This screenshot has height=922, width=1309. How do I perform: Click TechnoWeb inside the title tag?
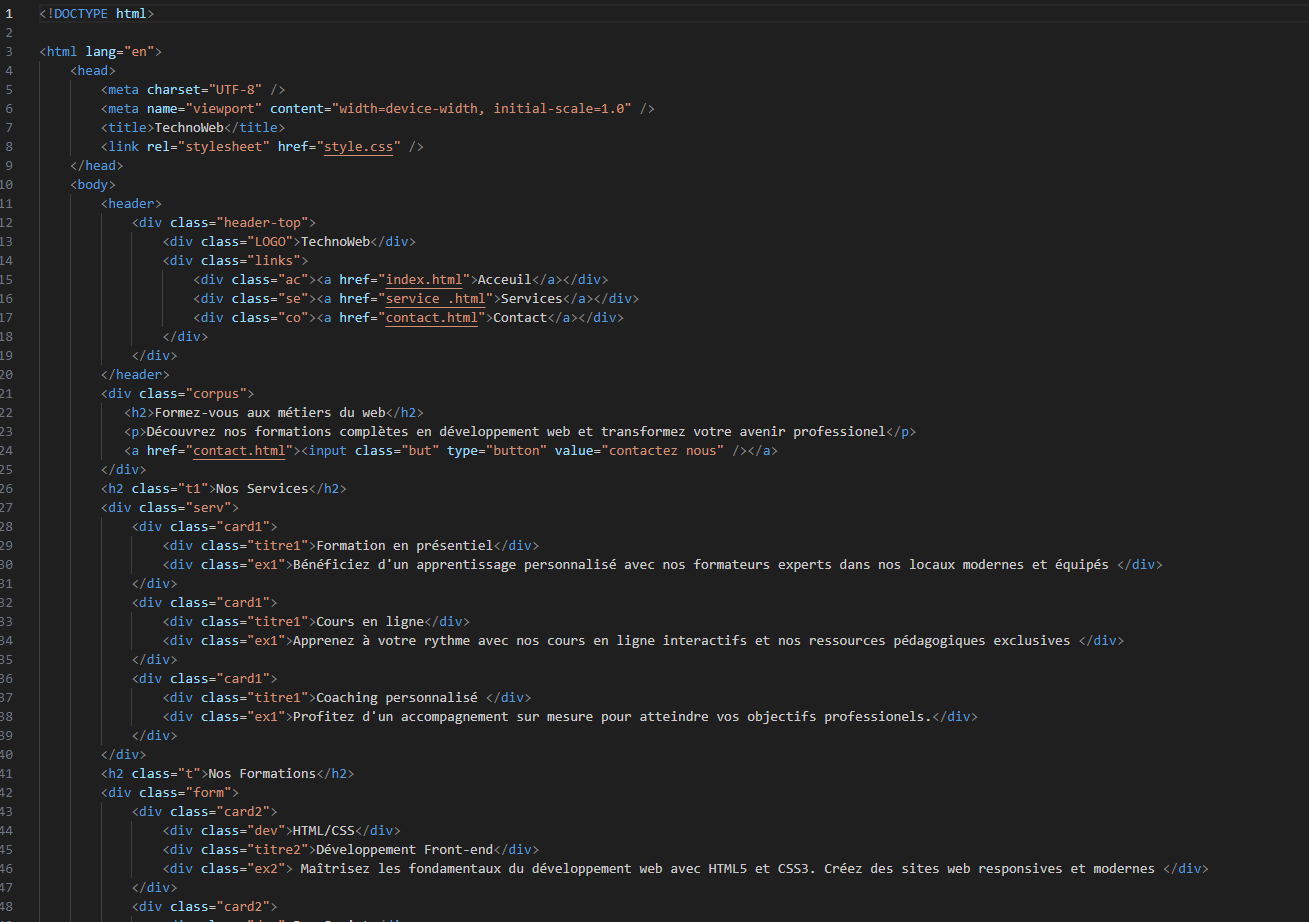pyautogui.click(x=189, y=127)
